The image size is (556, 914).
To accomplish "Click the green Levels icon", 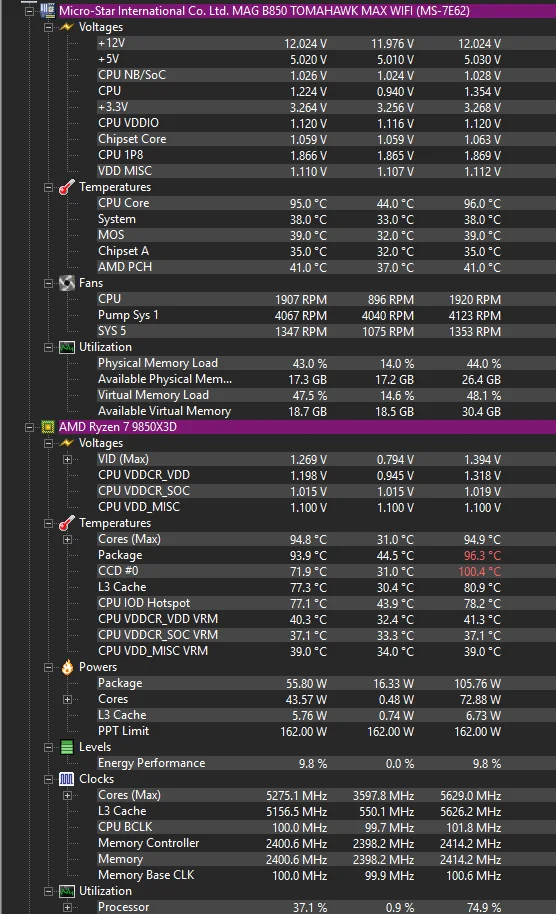I will 67,747.
